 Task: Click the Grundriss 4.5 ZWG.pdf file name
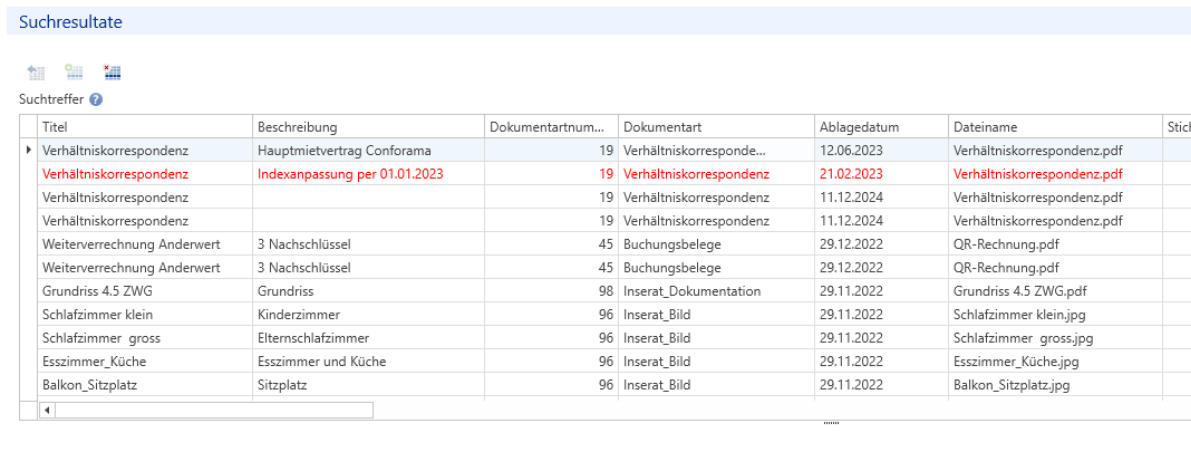point(1020,291)
